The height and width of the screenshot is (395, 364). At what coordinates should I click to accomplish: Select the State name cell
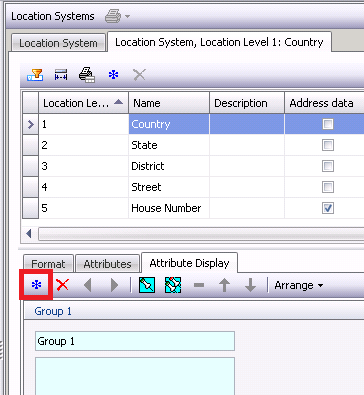tap(169, 145)
